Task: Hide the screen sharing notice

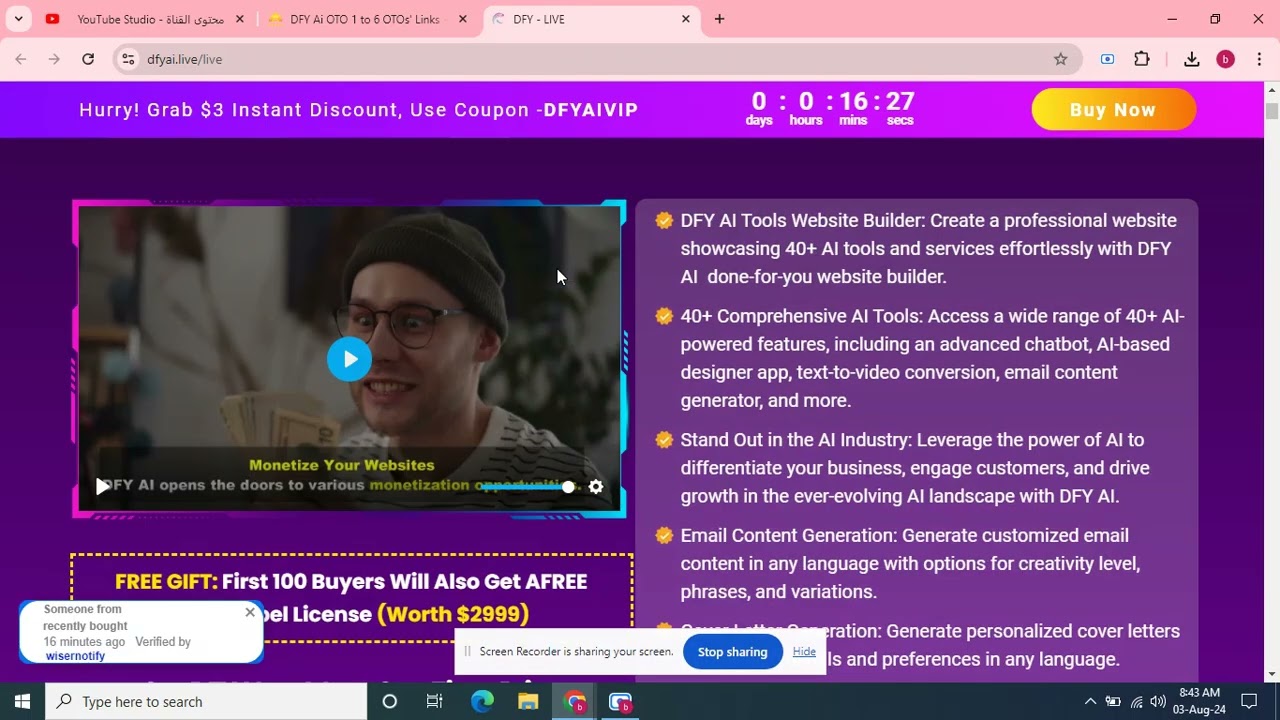Action: (804, 651)
